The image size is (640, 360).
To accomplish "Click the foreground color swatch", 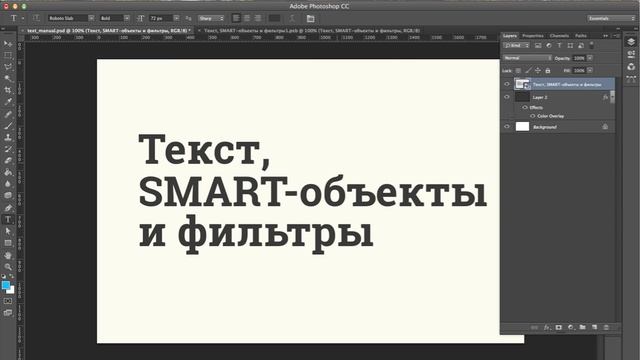I will [x=6, y=285].
